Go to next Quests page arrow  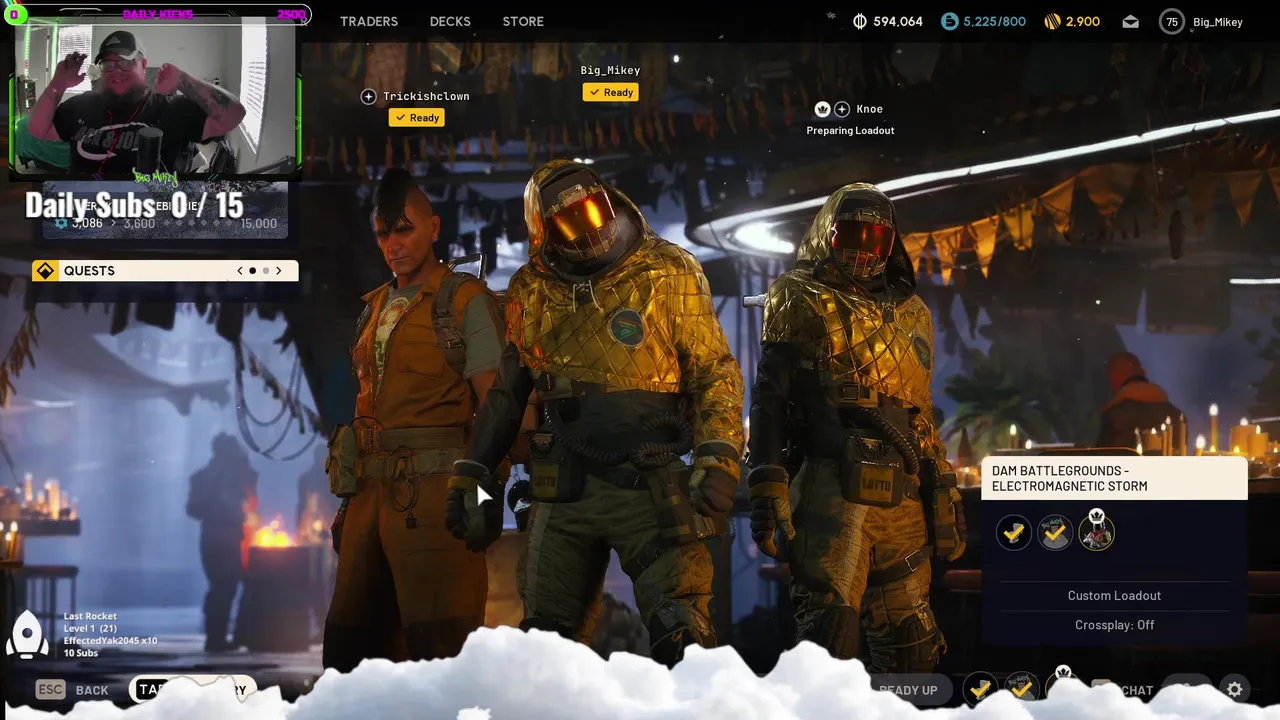[279, 271]
